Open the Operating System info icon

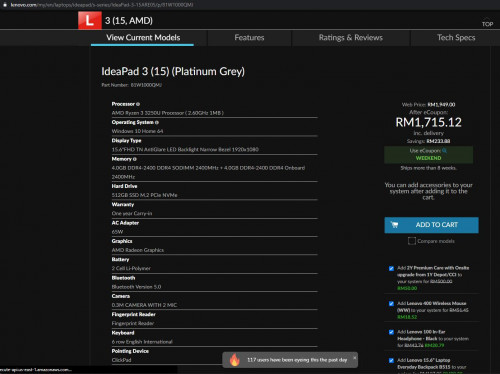pos(157,122)
